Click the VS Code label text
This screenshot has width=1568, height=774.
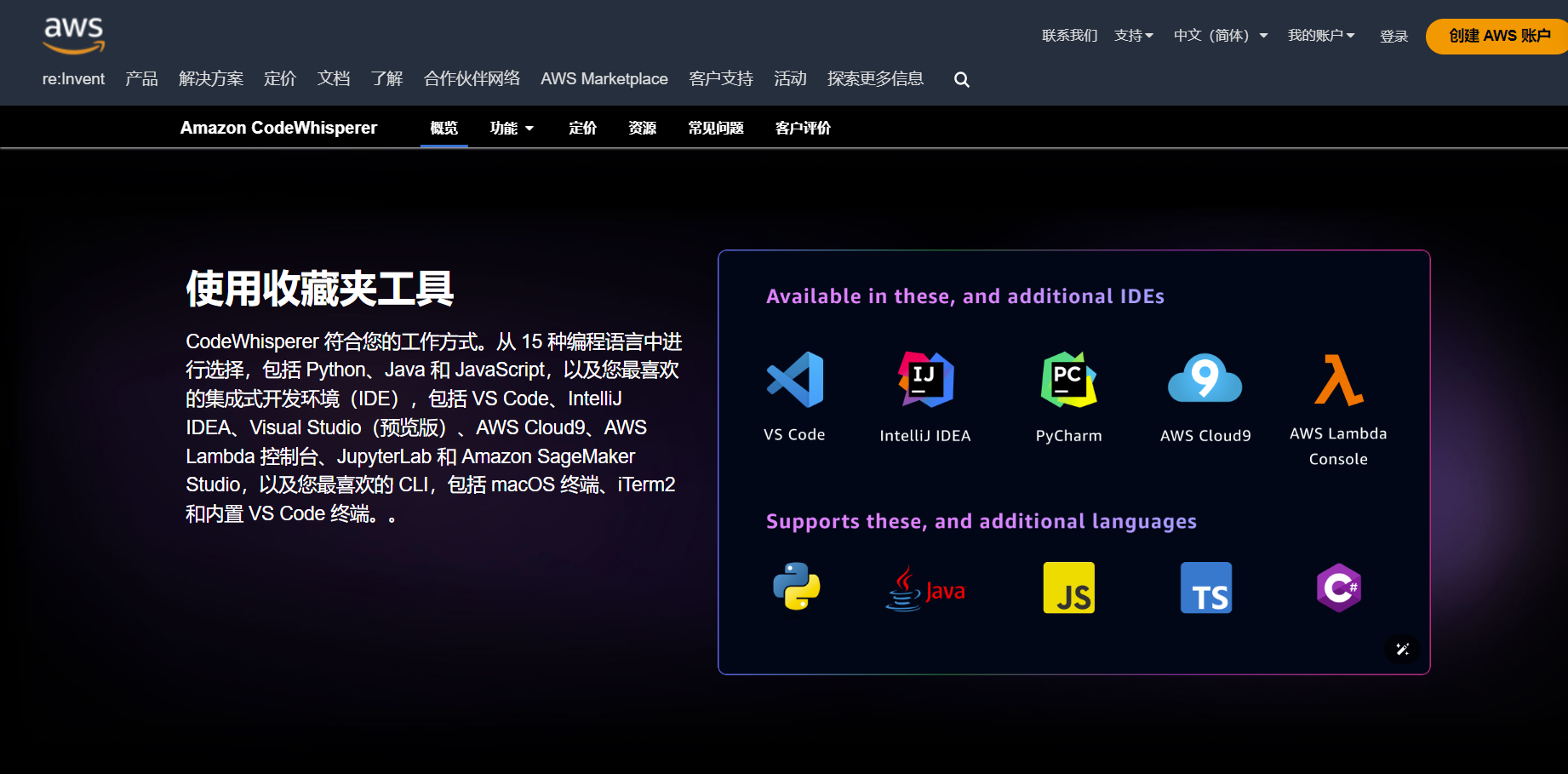coord(794,434)
